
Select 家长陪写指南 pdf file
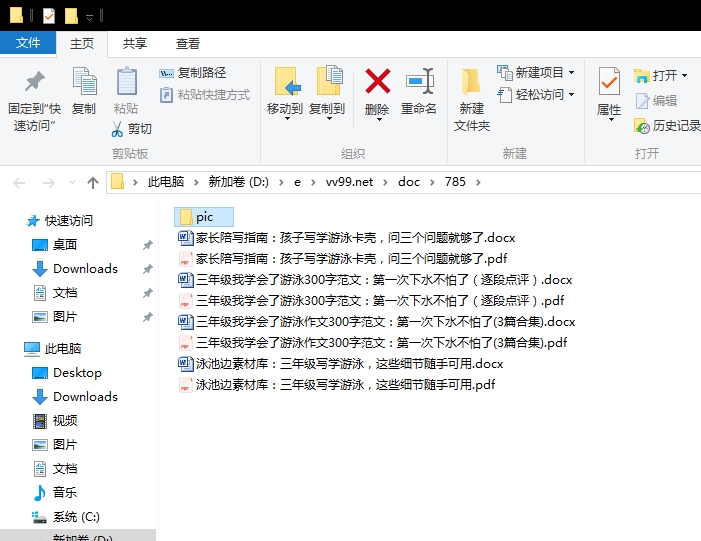343,258
